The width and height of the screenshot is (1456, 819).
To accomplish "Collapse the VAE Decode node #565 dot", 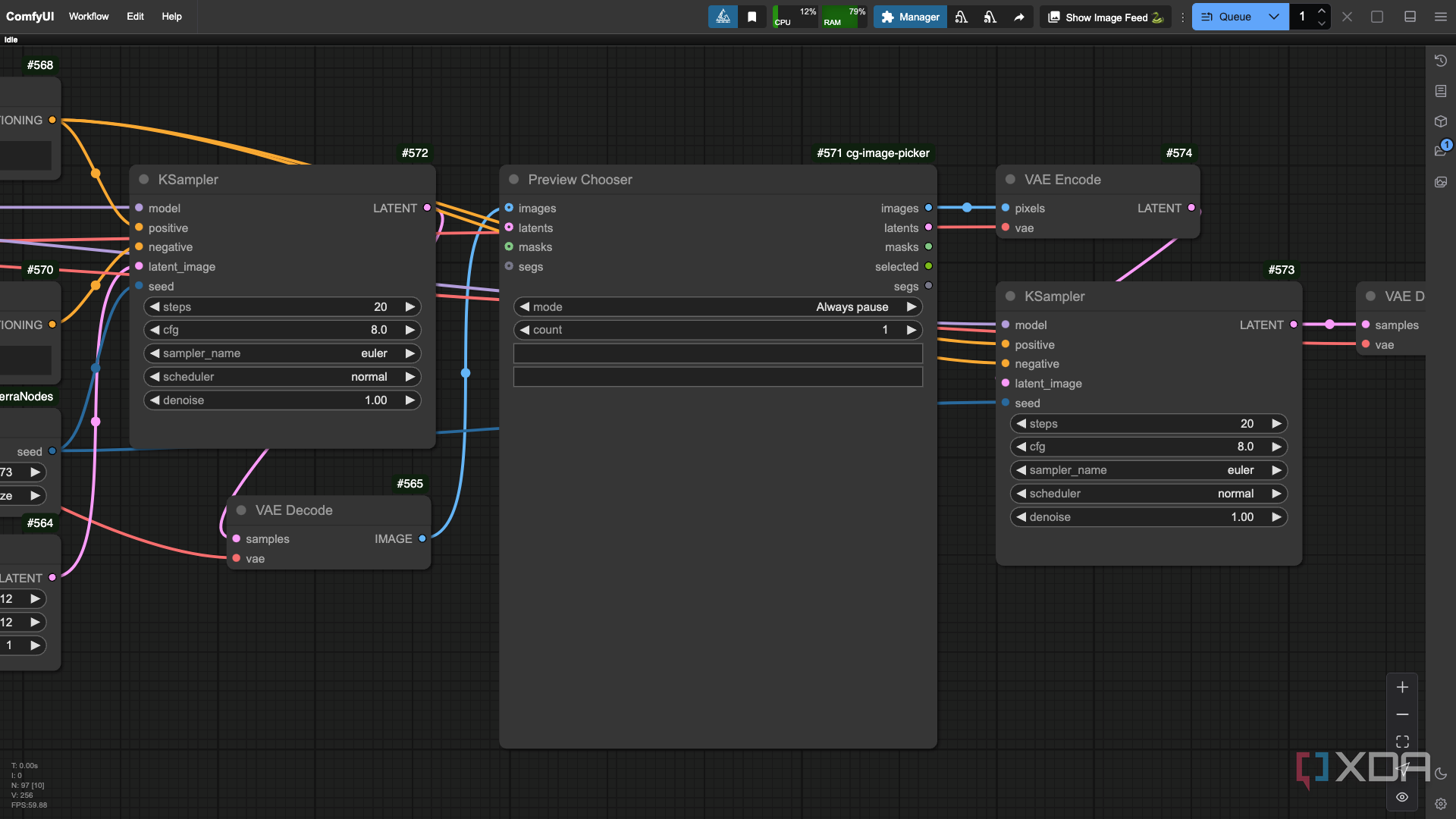I will tap(241, 510).
